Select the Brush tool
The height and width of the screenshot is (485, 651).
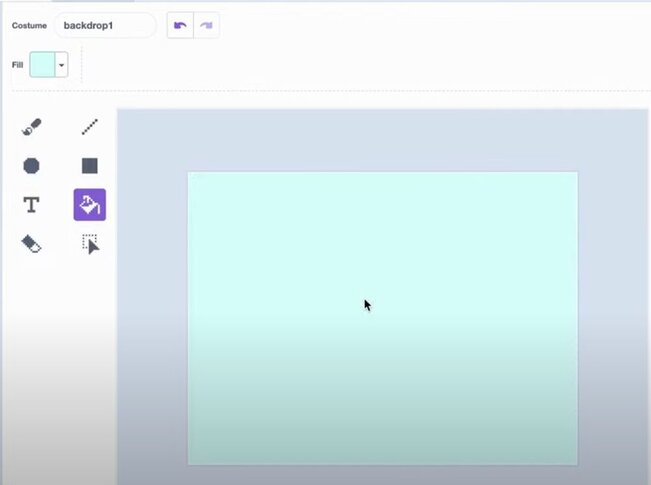click(32, 127)
